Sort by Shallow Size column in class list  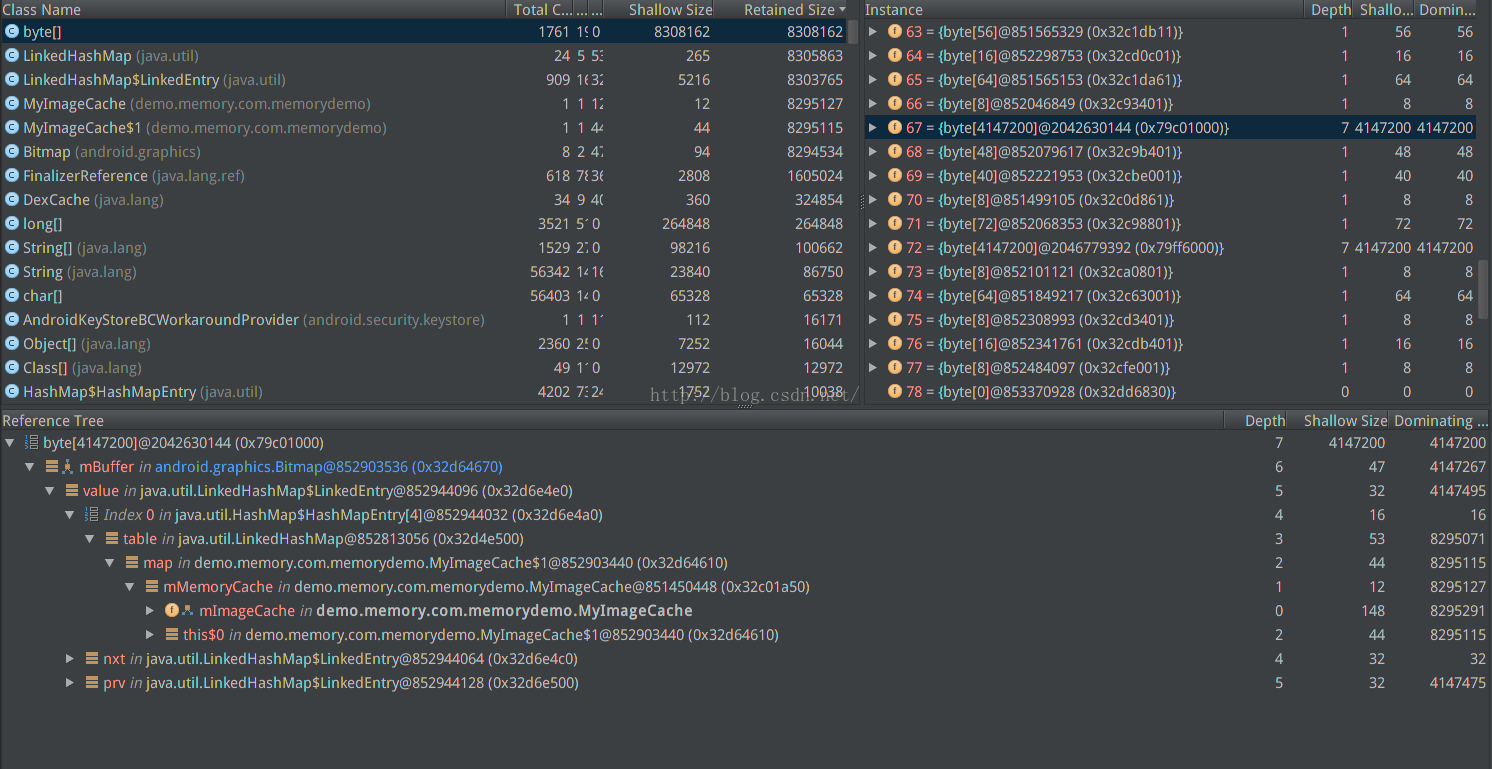tap(670, 10)
